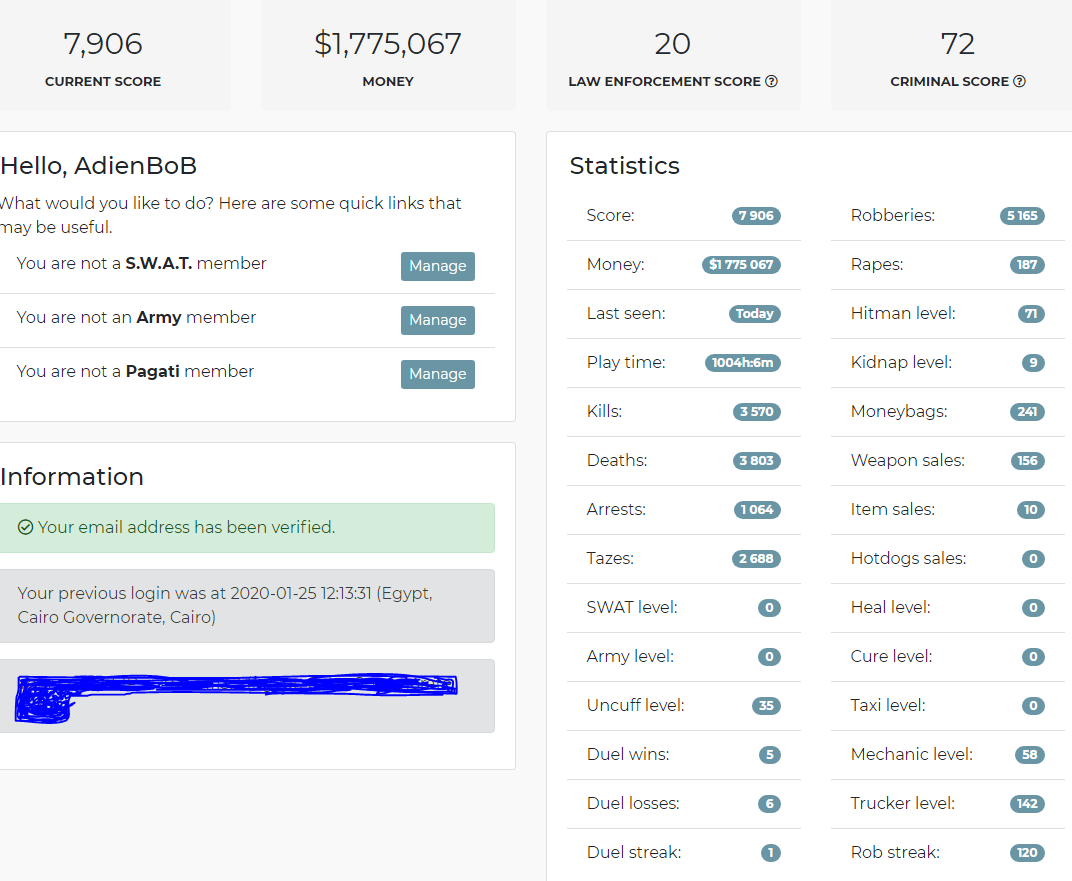Click the Rob streak badge 120

[1028, 852]
